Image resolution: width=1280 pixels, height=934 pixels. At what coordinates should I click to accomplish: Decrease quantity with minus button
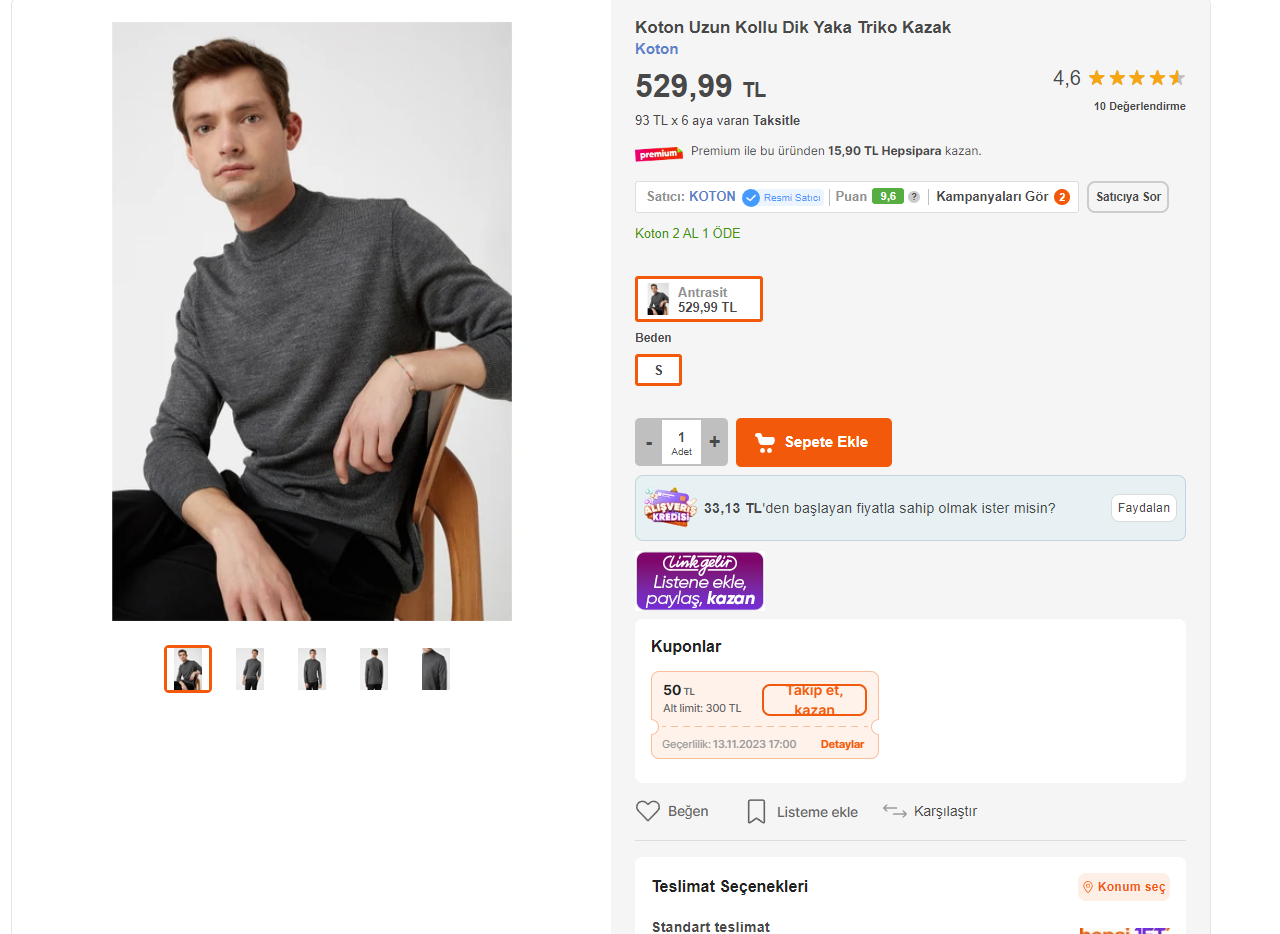649,442
